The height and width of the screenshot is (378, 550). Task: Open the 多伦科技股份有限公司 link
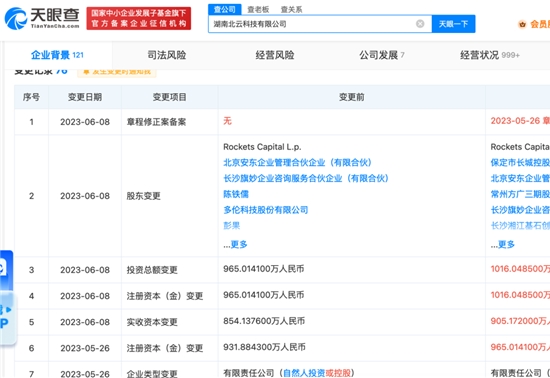266,210
